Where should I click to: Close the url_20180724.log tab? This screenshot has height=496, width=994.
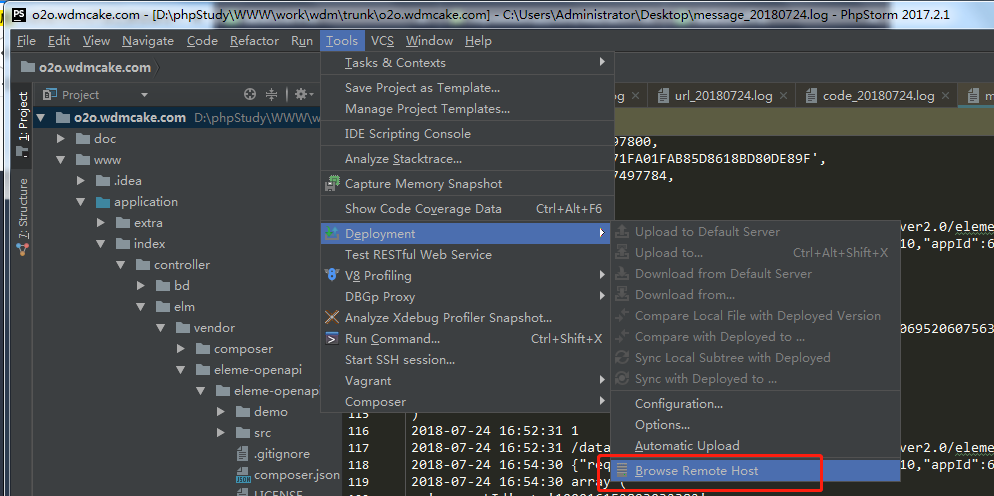pos(784,96)
